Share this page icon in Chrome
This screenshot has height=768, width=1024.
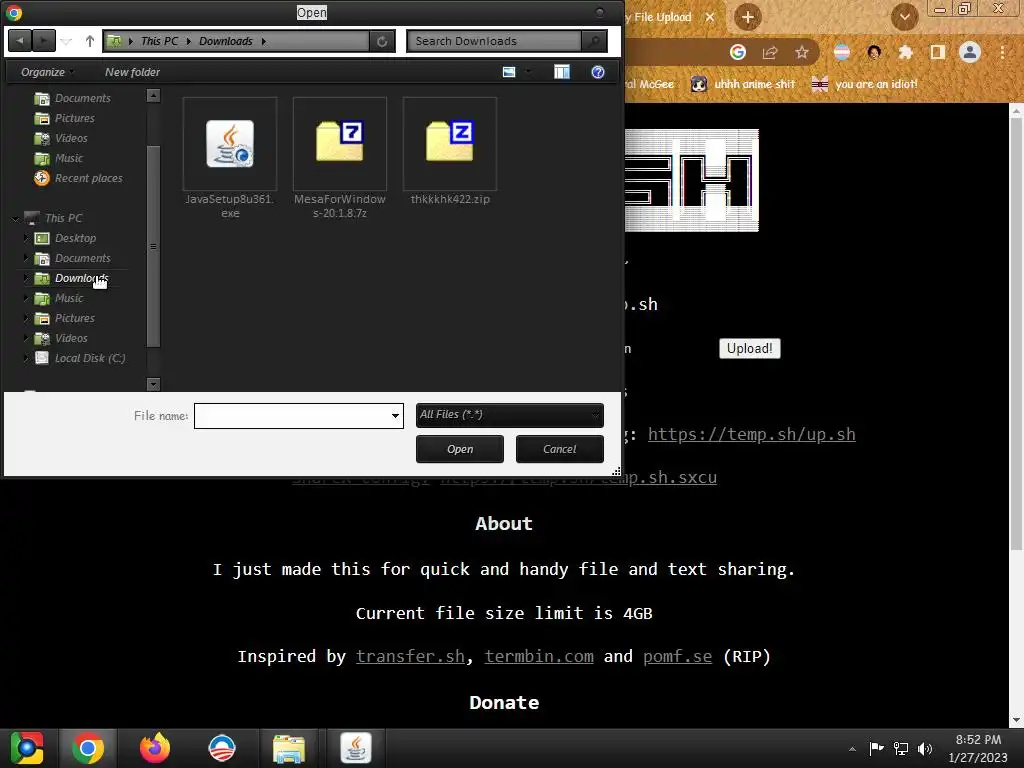click(770, 52)
